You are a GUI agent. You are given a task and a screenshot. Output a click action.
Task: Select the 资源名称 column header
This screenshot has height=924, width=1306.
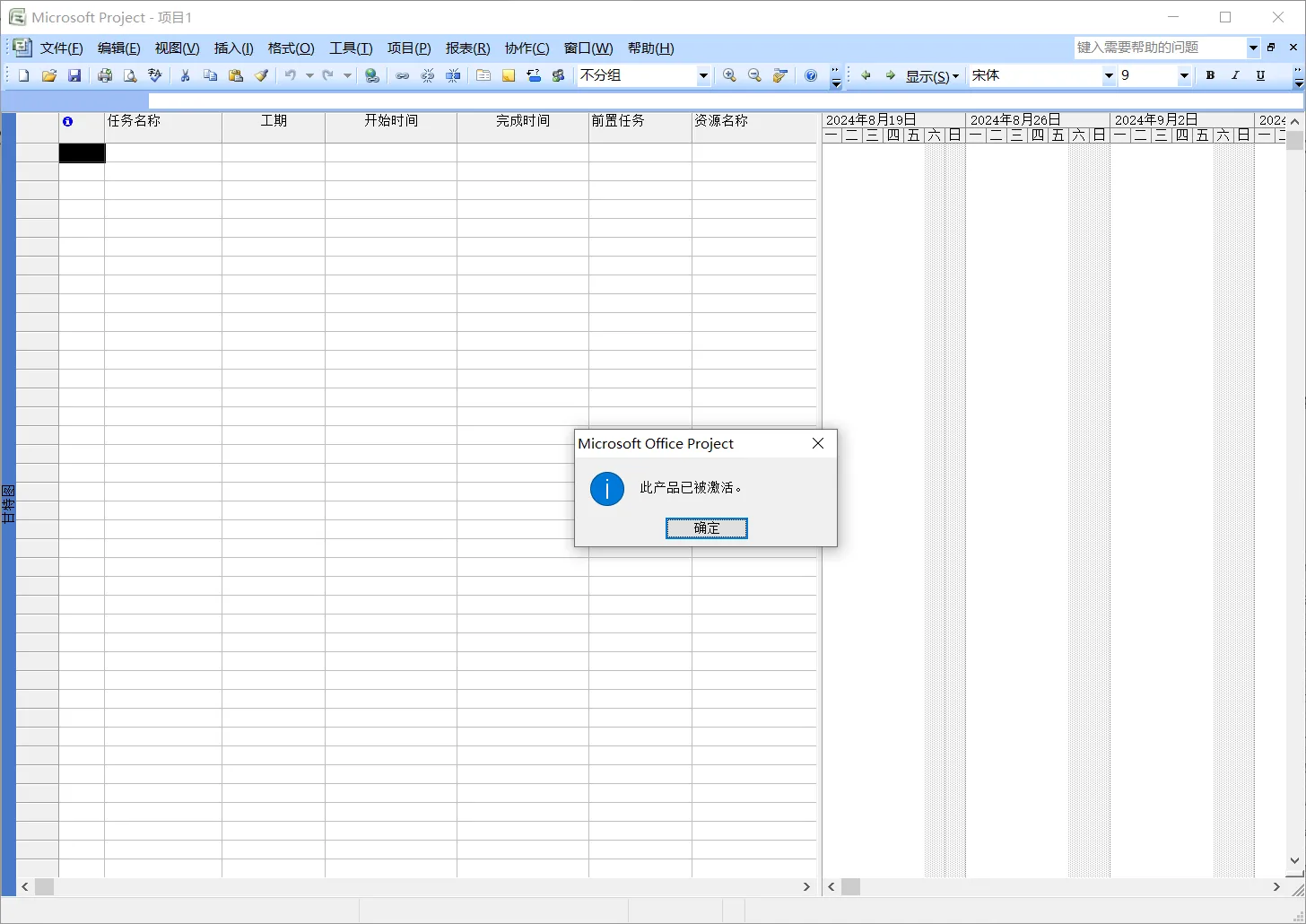click(x=754, y=127)
